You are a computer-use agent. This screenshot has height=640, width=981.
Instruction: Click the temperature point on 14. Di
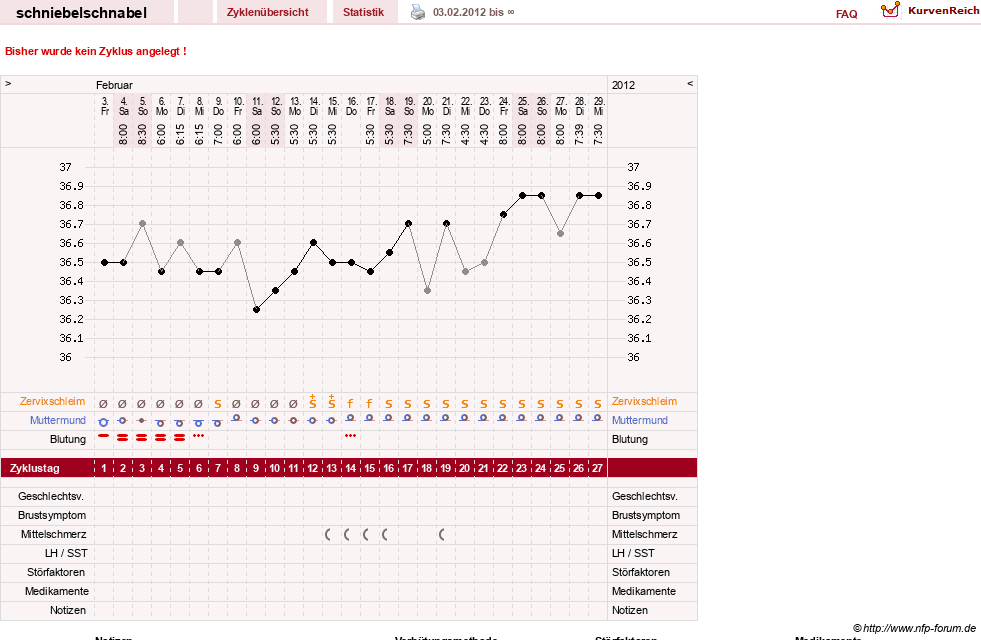click(x=313, y=243)
